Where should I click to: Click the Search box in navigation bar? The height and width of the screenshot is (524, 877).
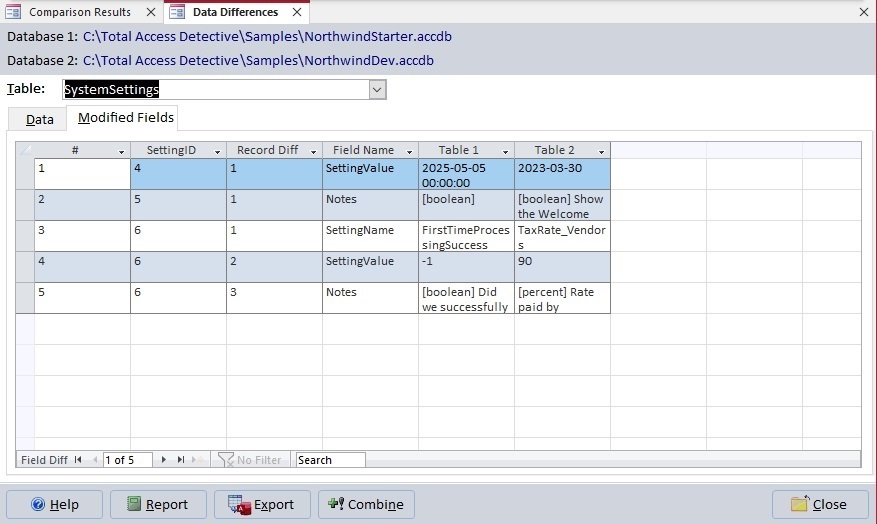(x=330, y=460)
